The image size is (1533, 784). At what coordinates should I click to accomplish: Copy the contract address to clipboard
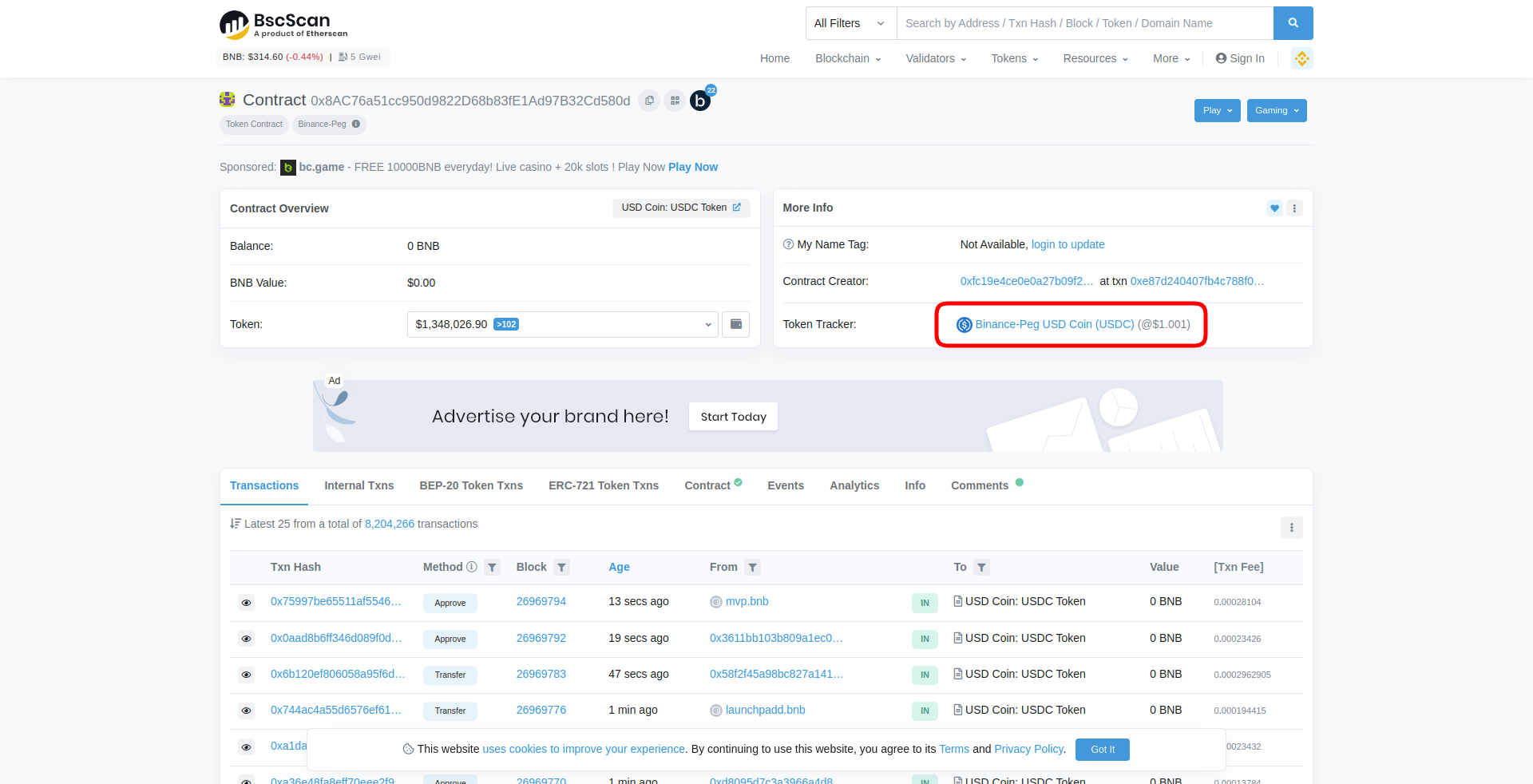(649, 101)
